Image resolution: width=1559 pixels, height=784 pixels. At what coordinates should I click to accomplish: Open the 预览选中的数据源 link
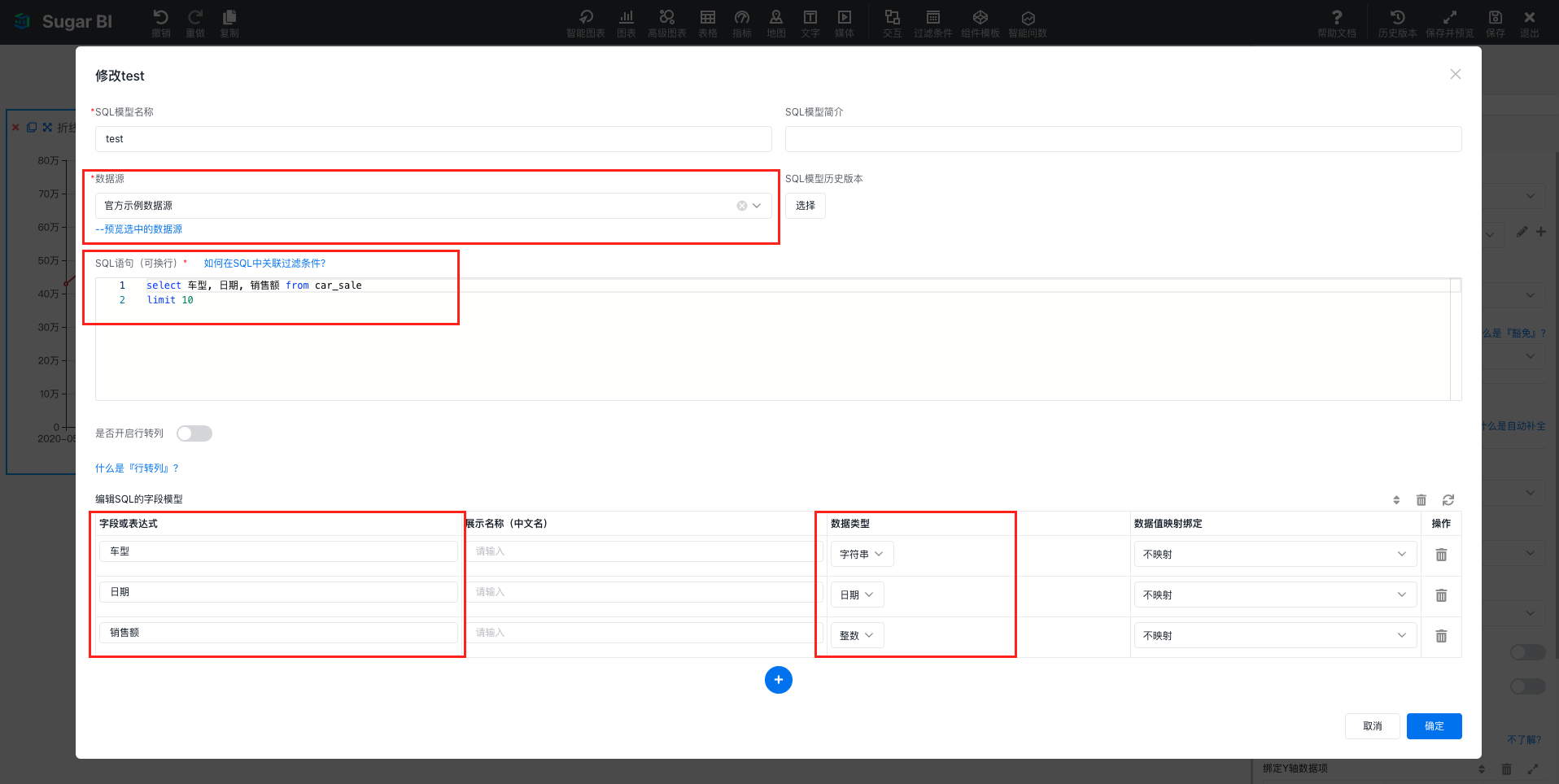click(139, 229)
